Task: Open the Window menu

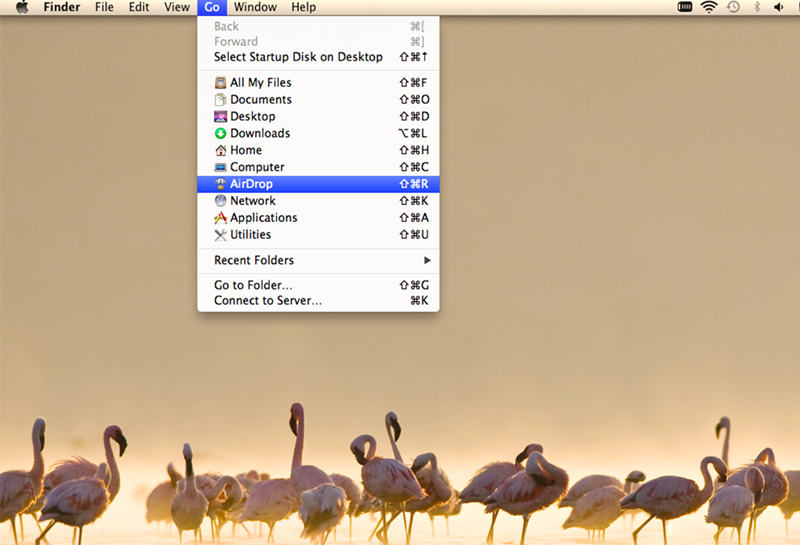Action: pos(255,7)
